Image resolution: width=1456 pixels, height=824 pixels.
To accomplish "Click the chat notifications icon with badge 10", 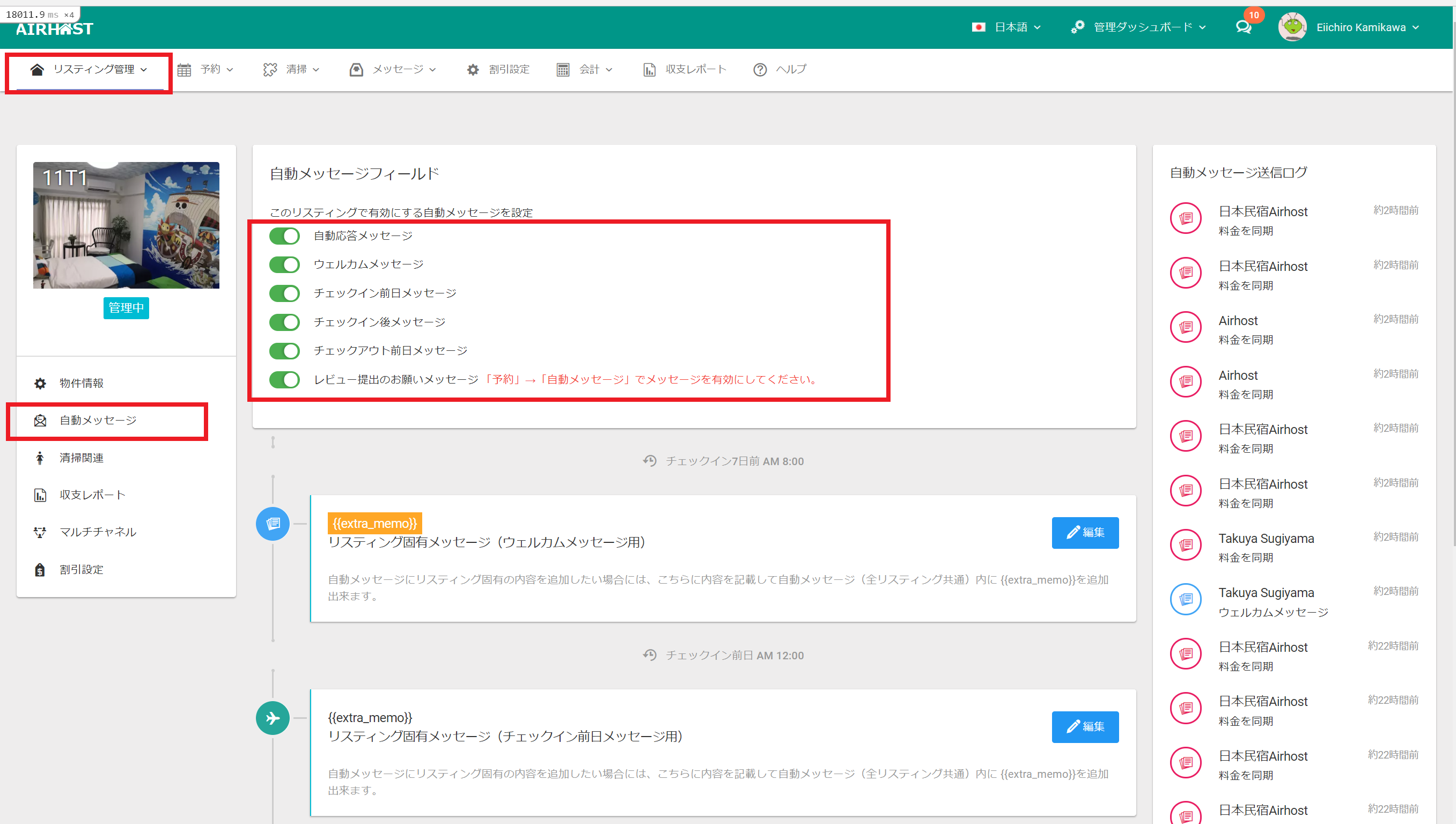I will point(1243,27).
